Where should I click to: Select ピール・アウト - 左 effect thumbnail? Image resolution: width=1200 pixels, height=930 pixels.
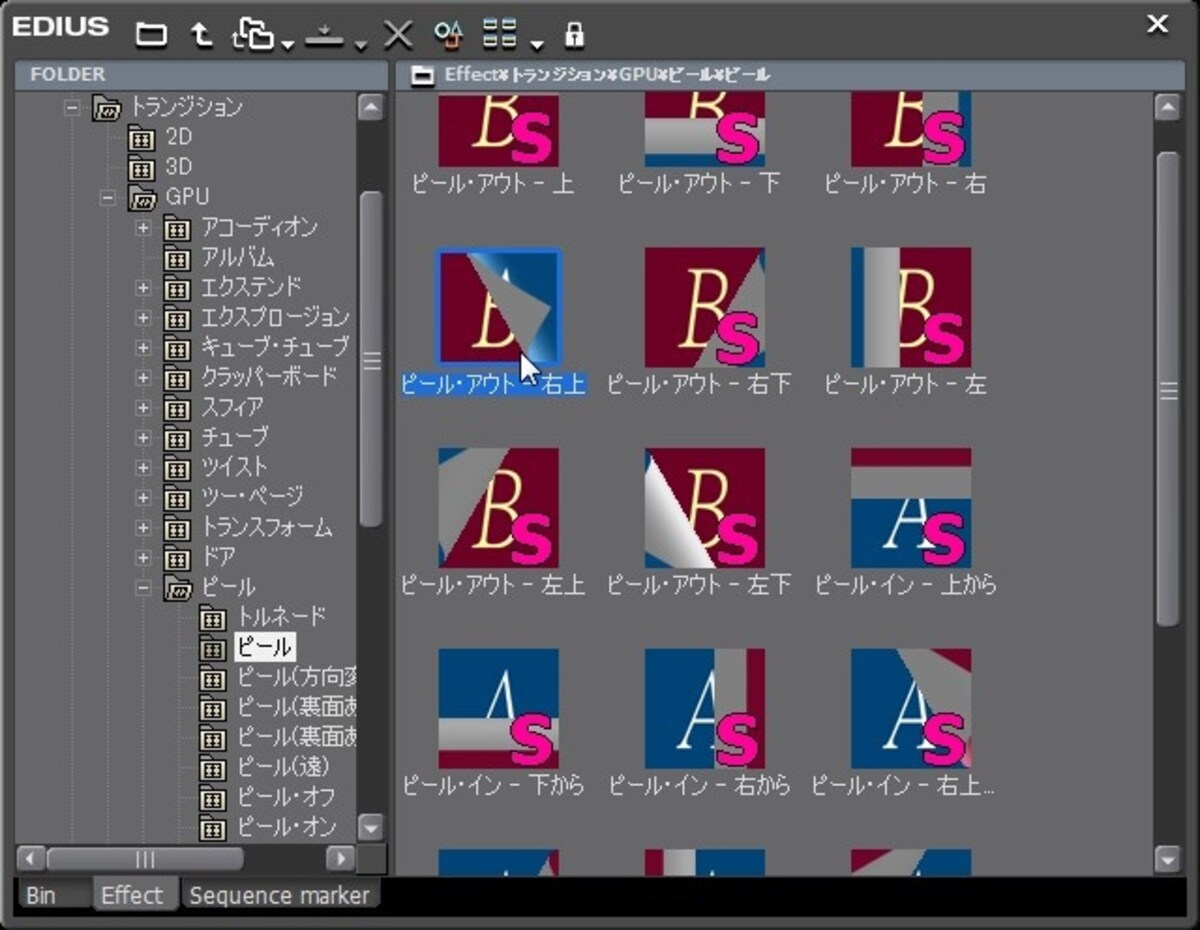pos(911,308)
